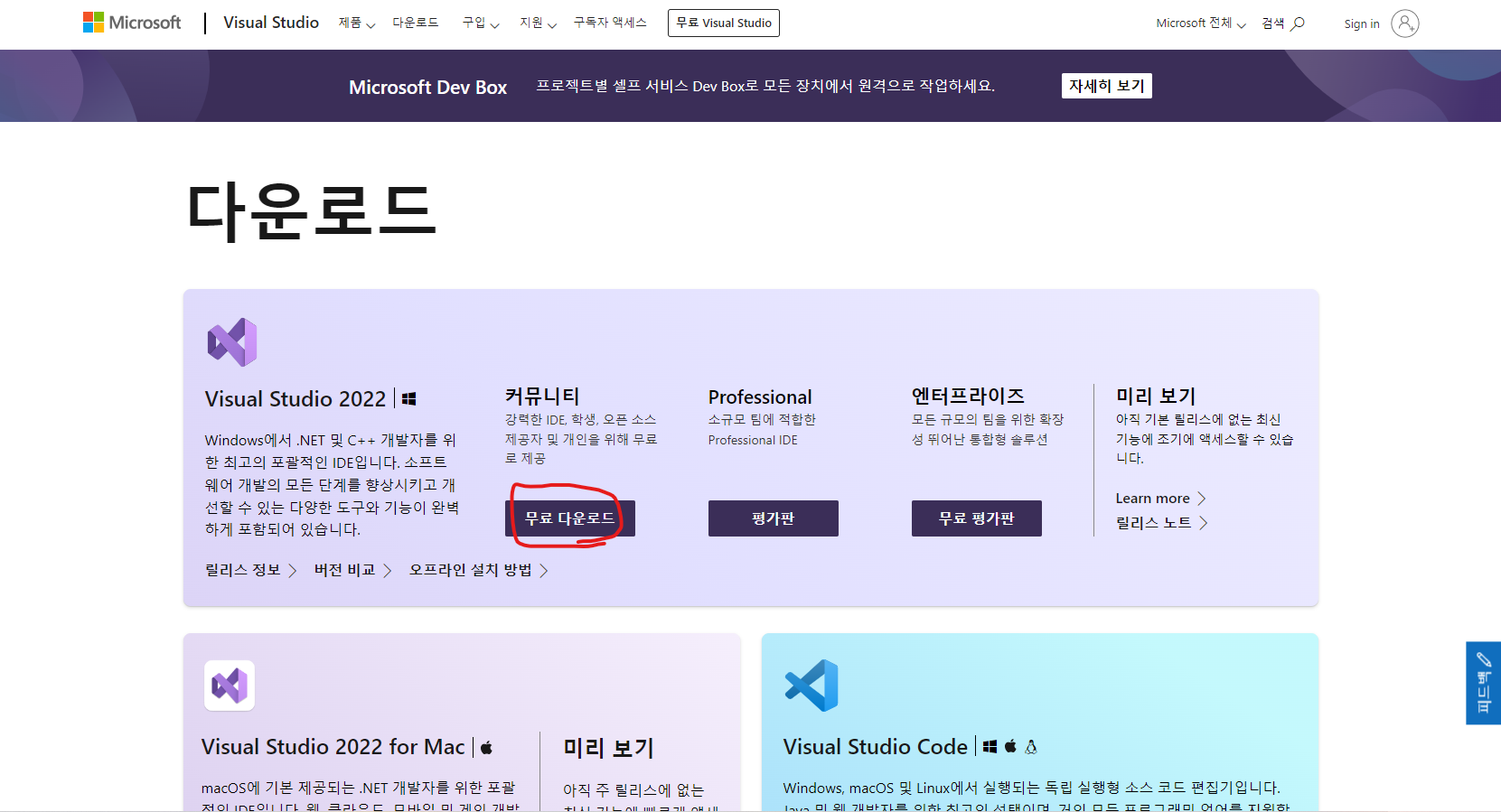The width and height of the screenshot is (1501, 812).
Task: Click the Visual Studio Code title
Action: coord(876,747)
